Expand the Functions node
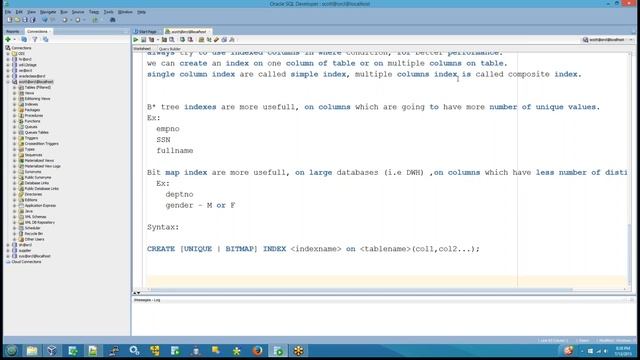640x360 pixels. (x=15, y=121)
